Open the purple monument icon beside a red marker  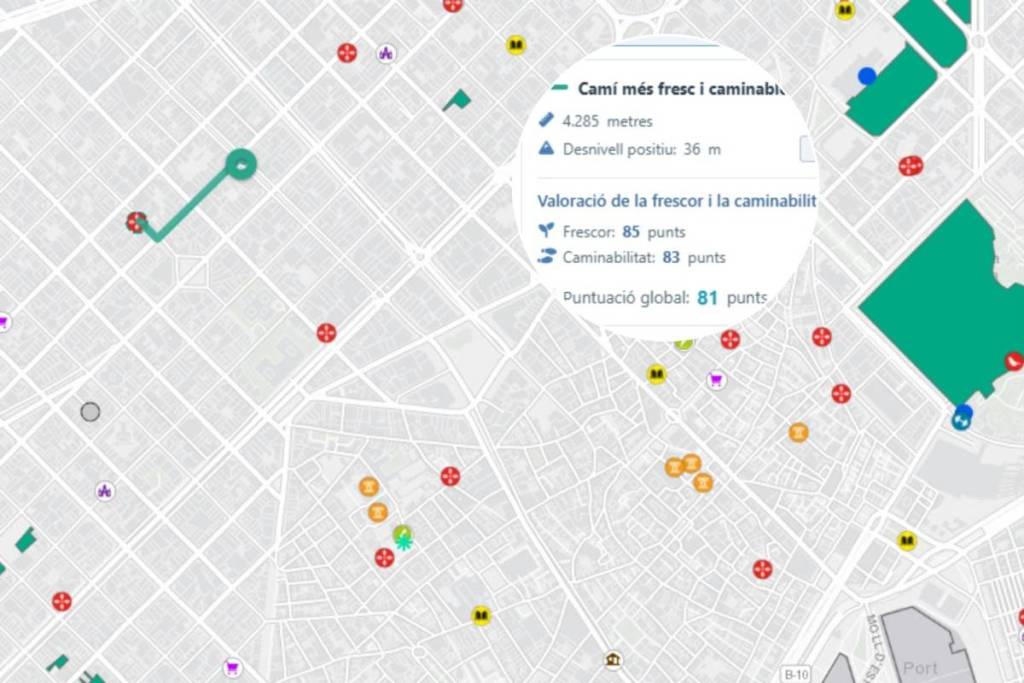[387, 54]
